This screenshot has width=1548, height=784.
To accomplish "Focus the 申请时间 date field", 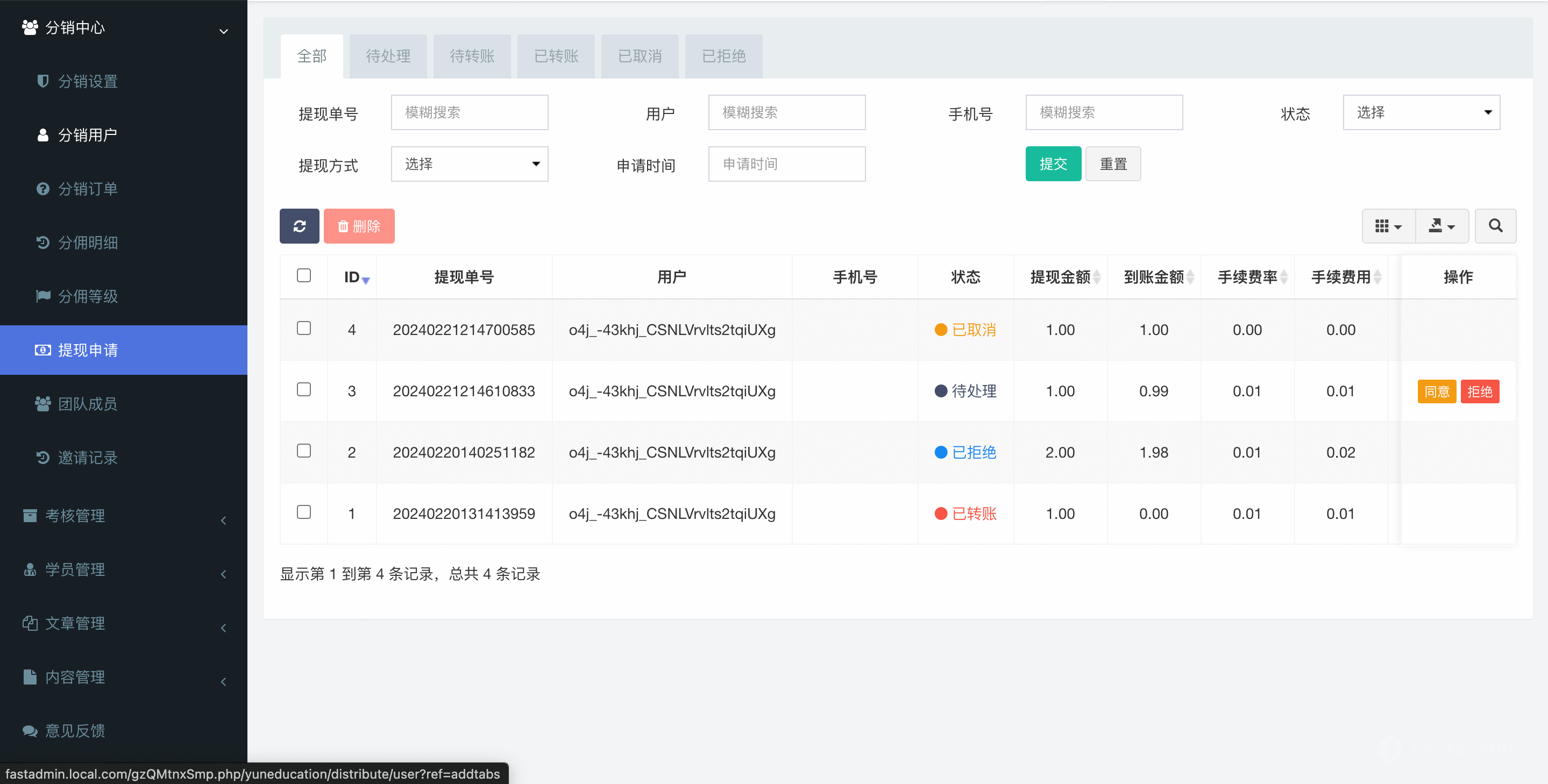I will tap(786, 164).
